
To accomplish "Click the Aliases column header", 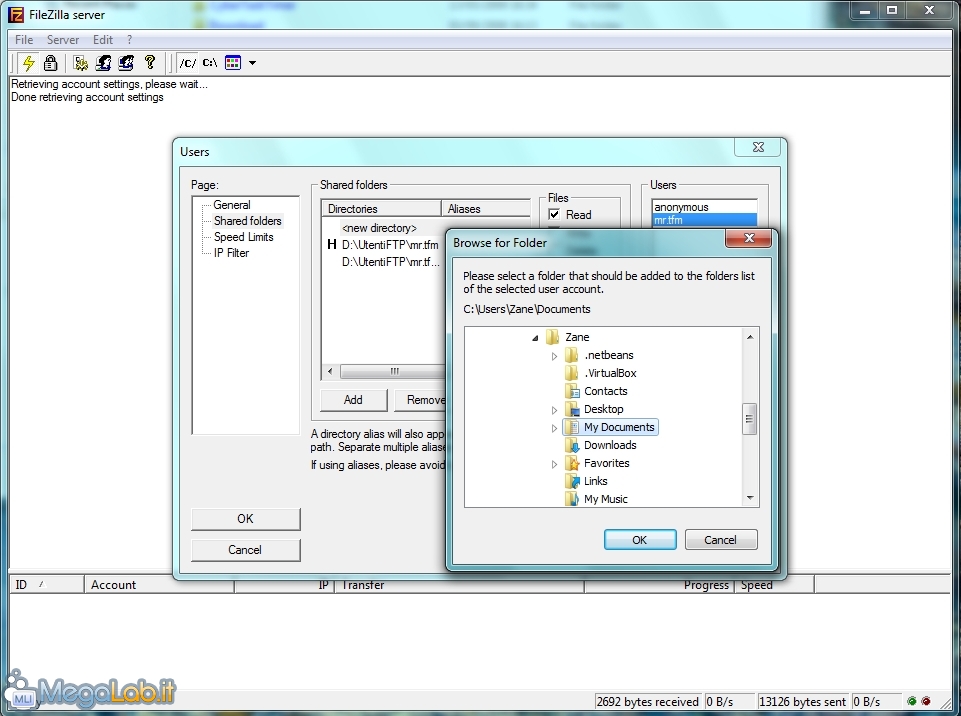I will (486, 208).
